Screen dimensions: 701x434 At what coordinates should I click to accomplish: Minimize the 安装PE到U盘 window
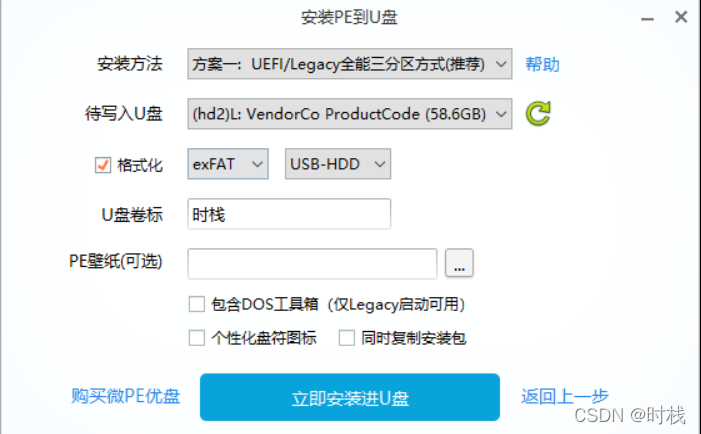pyautogui.click(x=647, y=19)
